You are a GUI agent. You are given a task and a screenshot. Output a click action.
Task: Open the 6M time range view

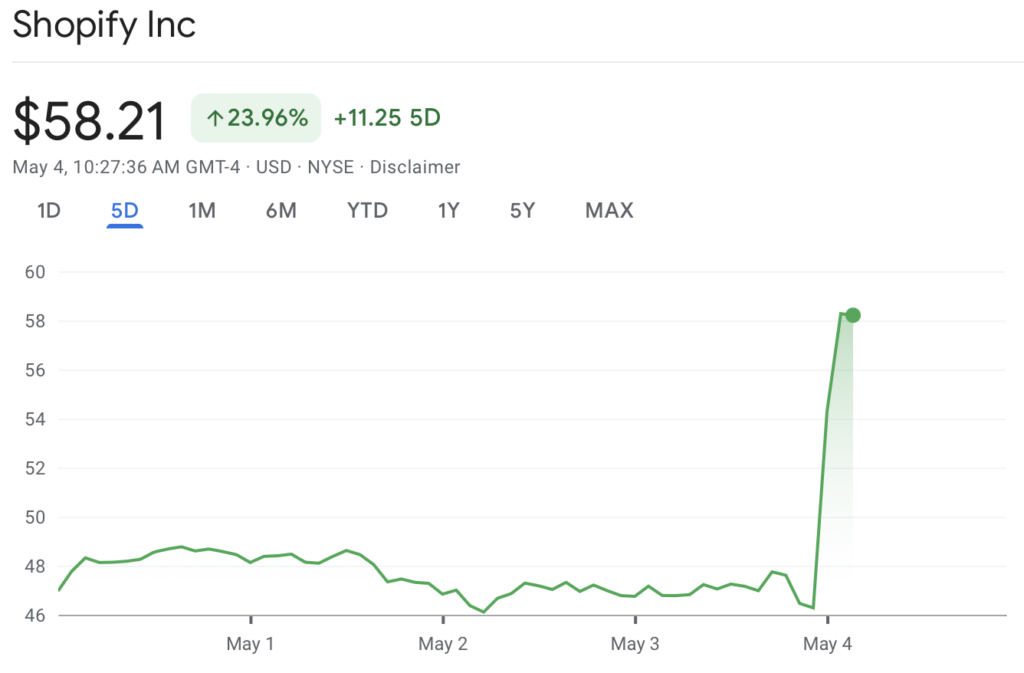coord(281,210)
